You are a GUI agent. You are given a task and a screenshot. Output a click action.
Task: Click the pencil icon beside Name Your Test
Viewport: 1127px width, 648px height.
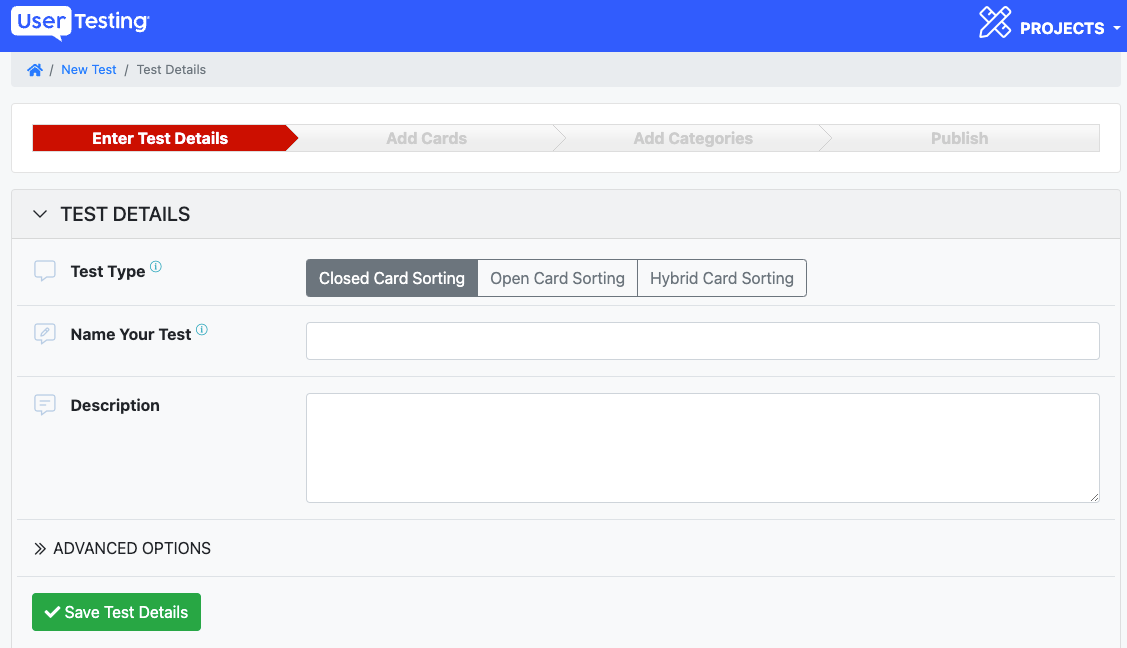tap(44, 333)
